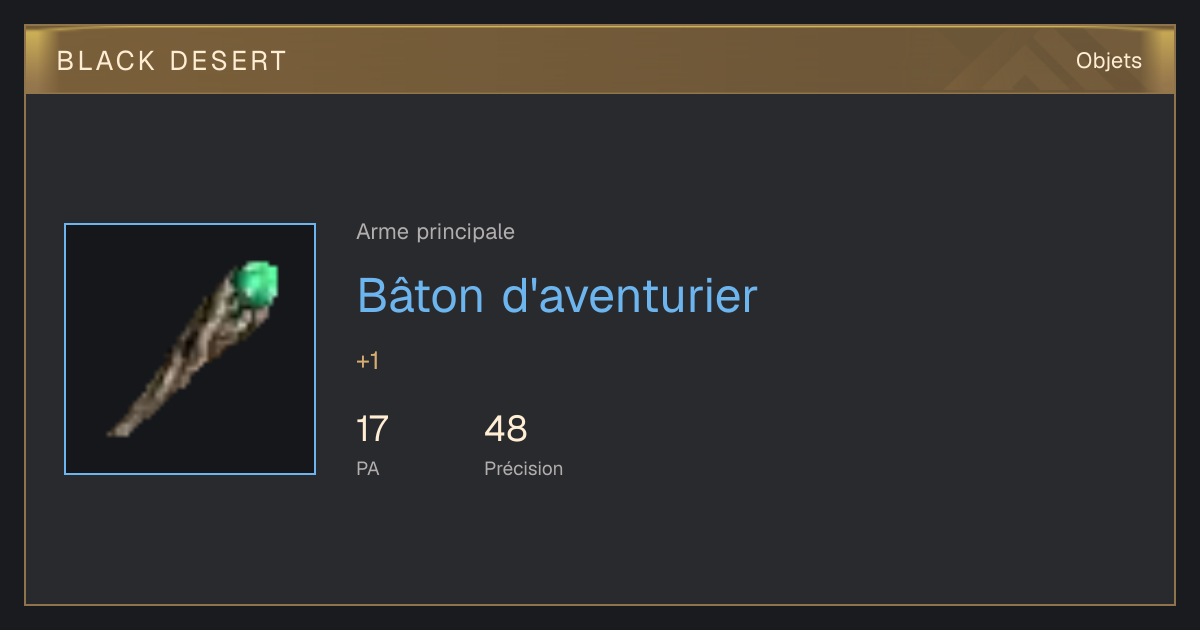Click the Bâton d'aventurier title
Screen dimensions: 1200x630
[557, 295]
